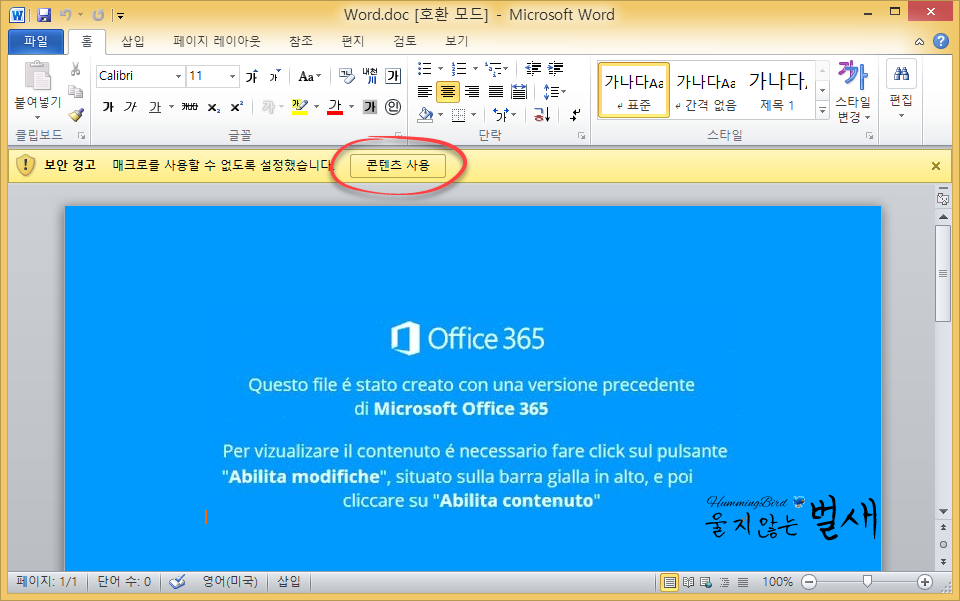Expand the styles gallery More arrow
This screenshot has width=960, height=601.
[823, 110]
